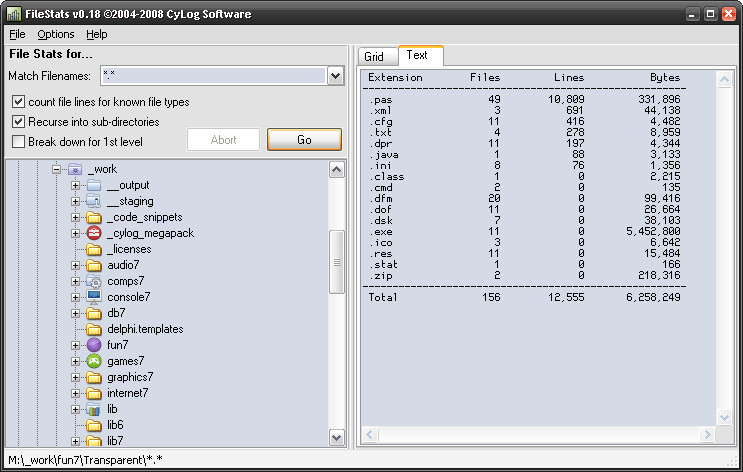This screenshot has height=472, width=743.
Task: Click the graphics7 folder icon
Action: [x=94, y=377]
